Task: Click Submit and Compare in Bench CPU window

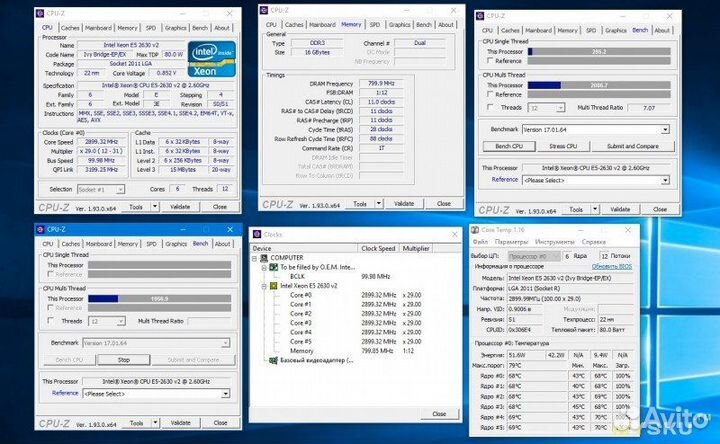Action: coord(633,146)
